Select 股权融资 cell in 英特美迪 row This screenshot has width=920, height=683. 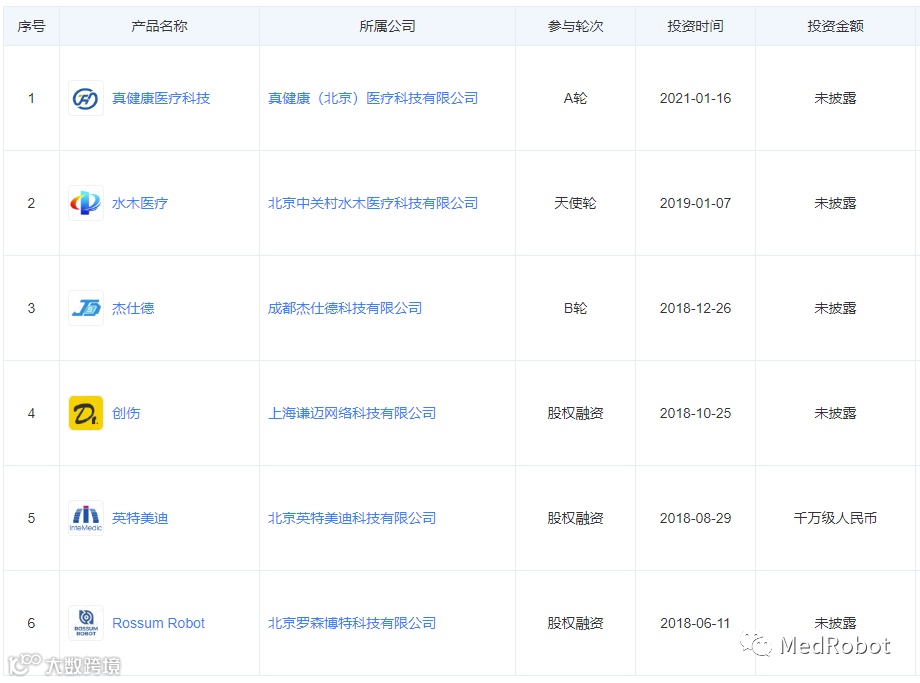click(x=575, y=518)
